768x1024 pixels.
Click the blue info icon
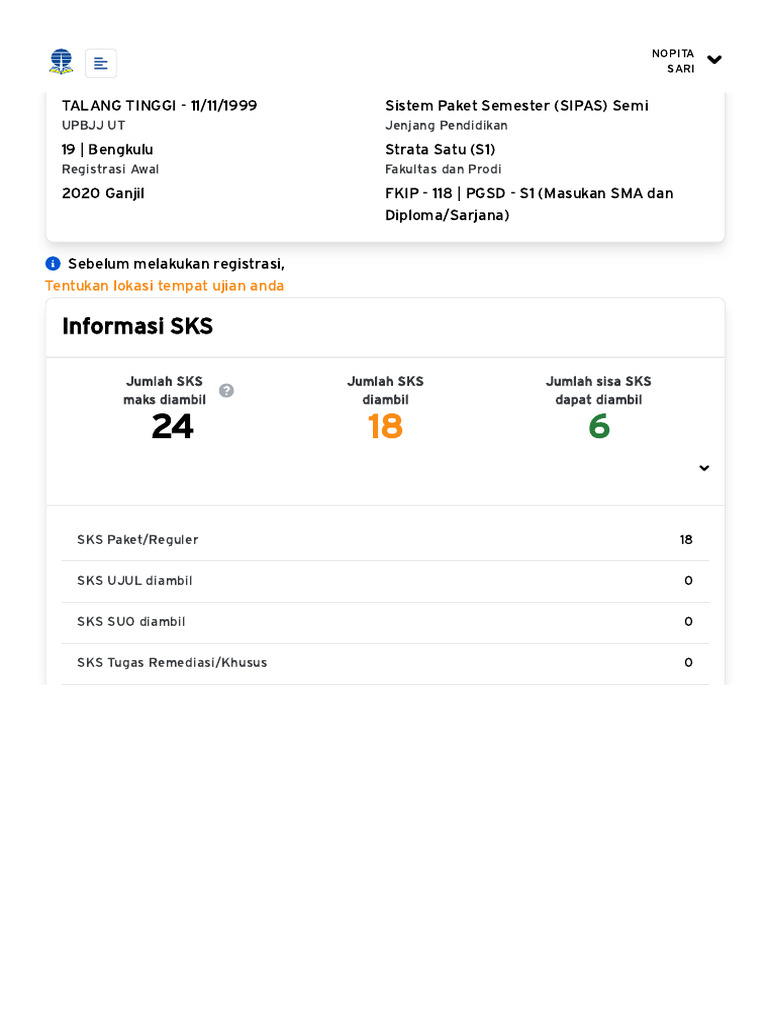[x=53, y=264]
